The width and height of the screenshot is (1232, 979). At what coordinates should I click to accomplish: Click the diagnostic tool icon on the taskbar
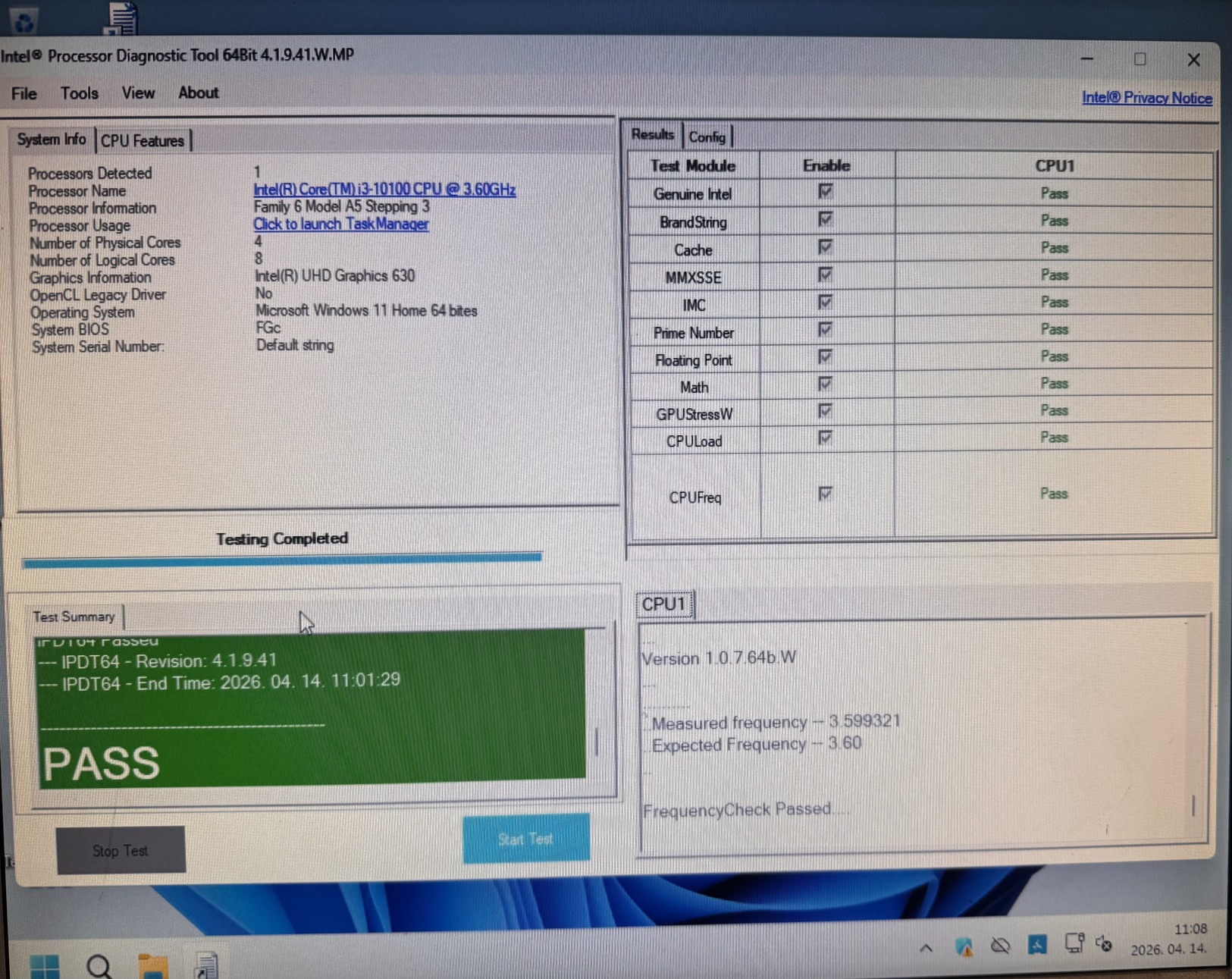(x=205, y=965)
